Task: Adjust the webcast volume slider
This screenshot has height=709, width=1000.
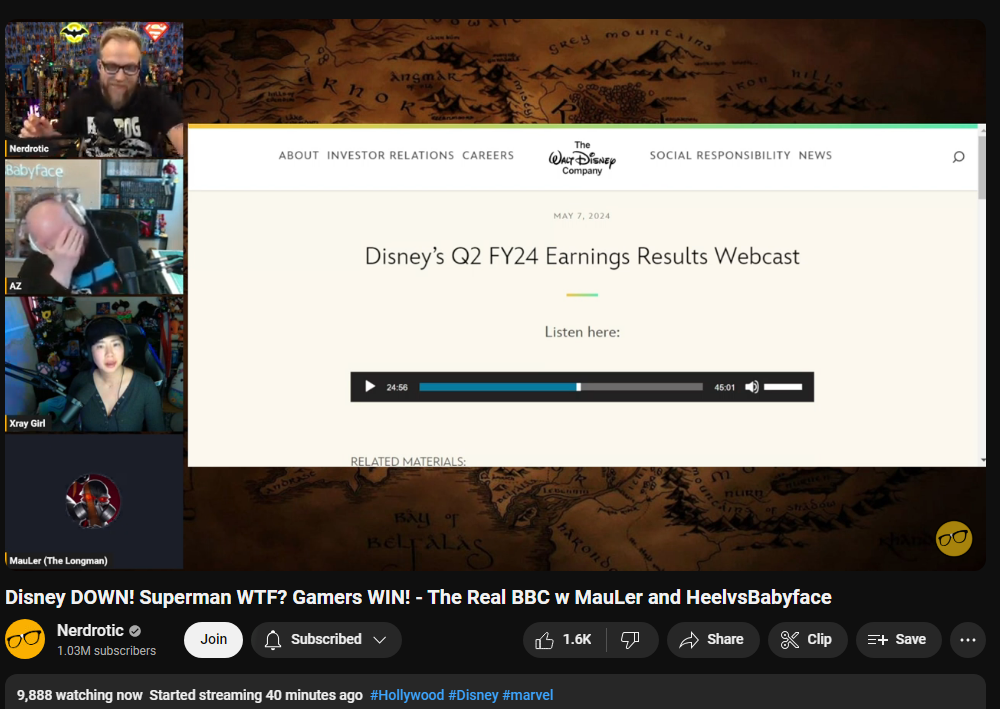Action: 783,387
